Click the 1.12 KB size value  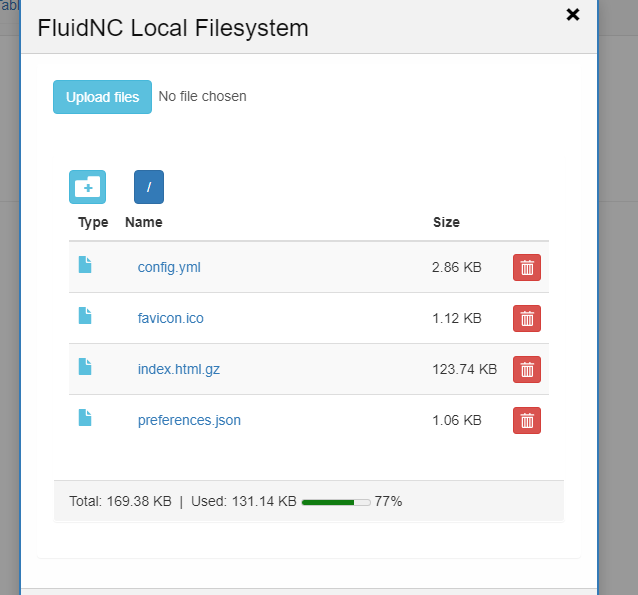point(457,318)
